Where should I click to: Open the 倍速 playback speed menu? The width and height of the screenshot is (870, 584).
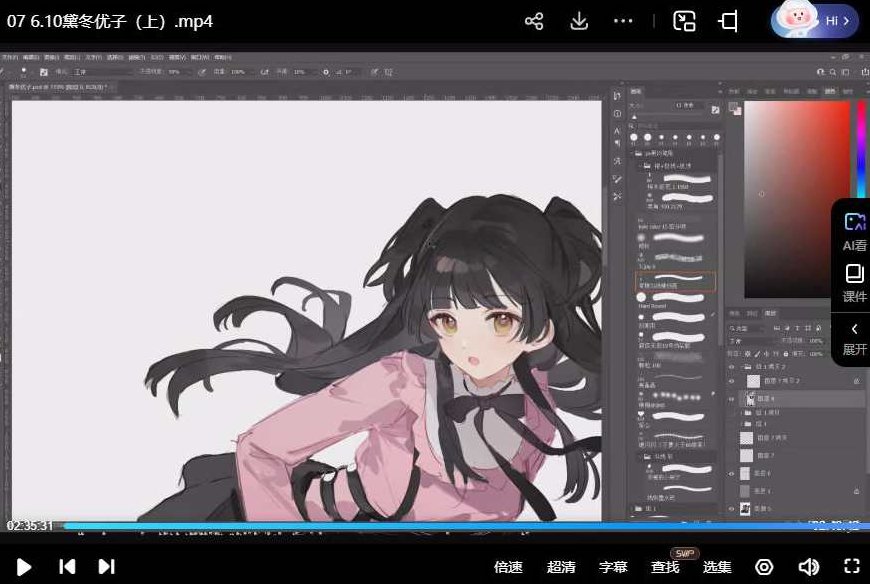[x=508, y=567]
